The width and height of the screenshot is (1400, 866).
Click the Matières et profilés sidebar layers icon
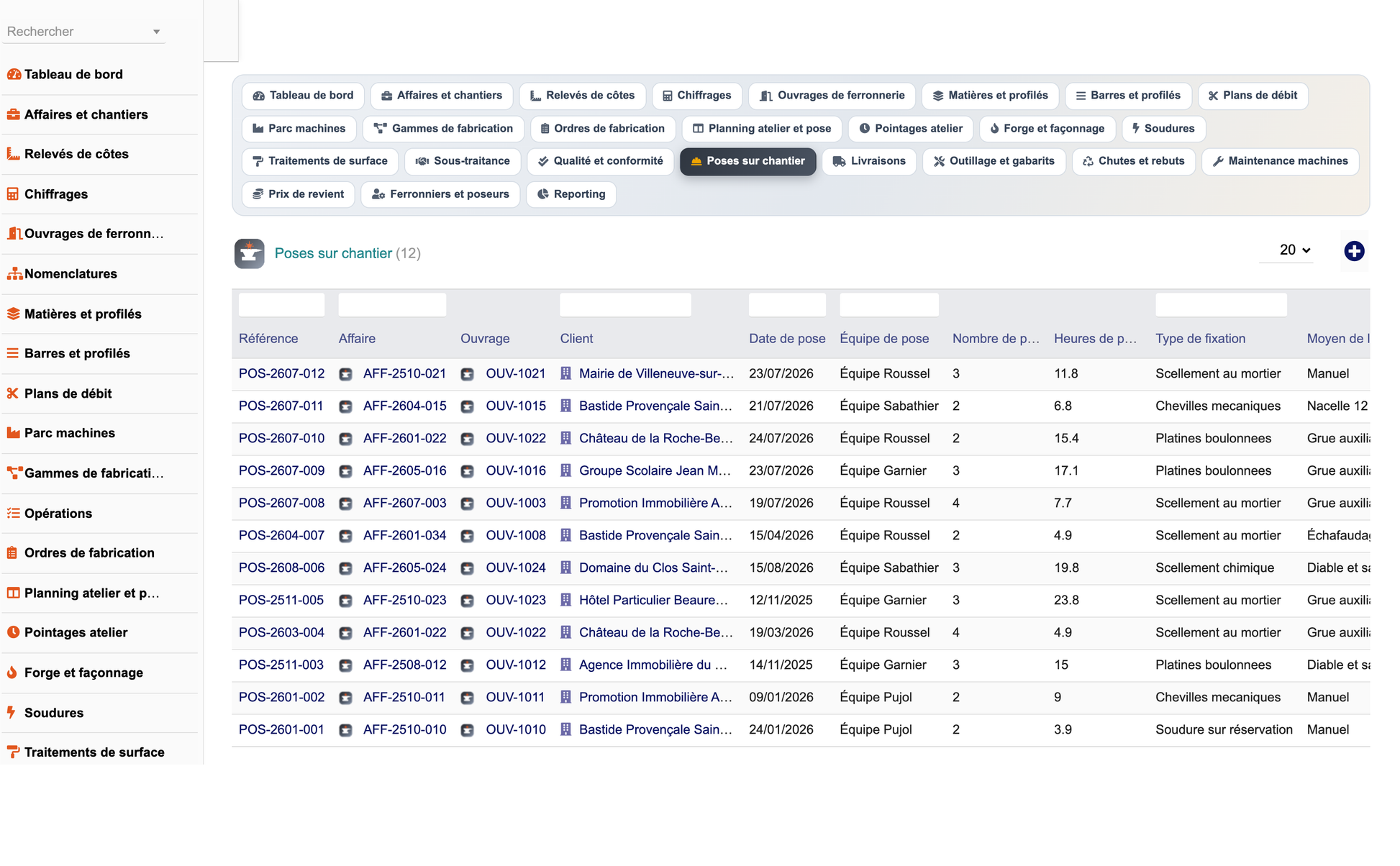14,314
